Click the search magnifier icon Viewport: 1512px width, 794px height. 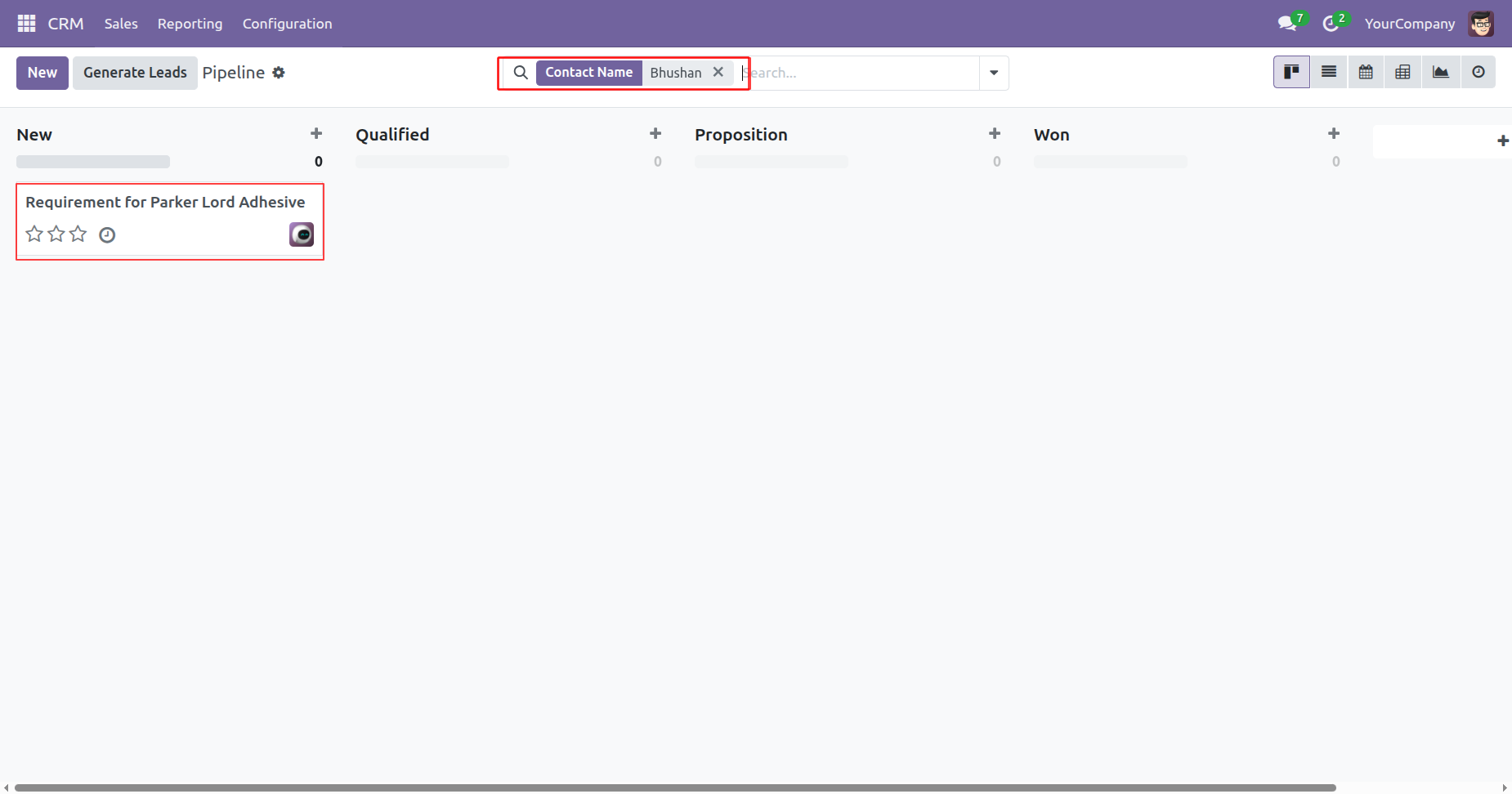[521, 73]
